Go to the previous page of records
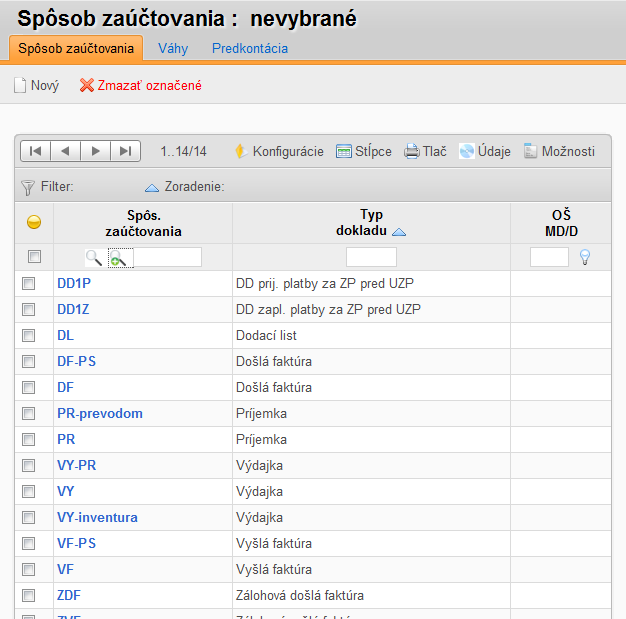Viewport: 626px width, 619px height. pos(65,151)
